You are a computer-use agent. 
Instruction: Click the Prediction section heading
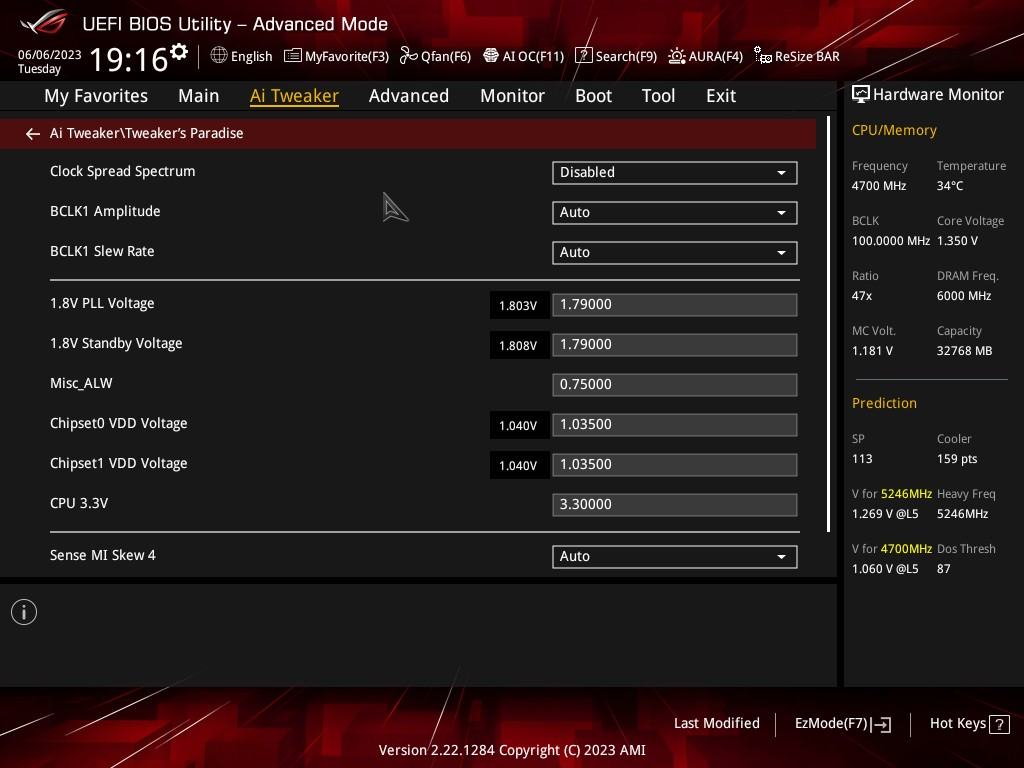click(884, 403)
